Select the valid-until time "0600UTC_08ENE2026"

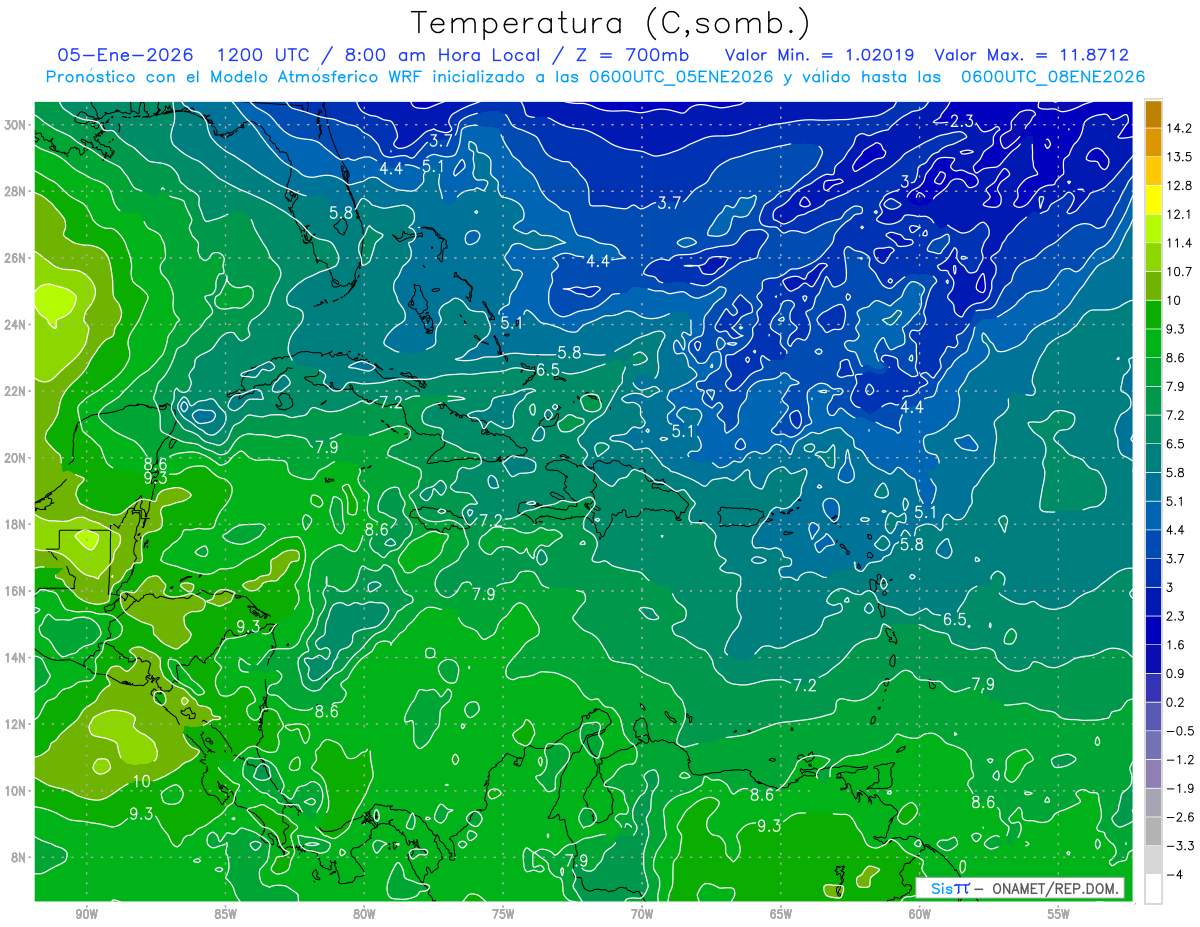(x=1053, y=77)
